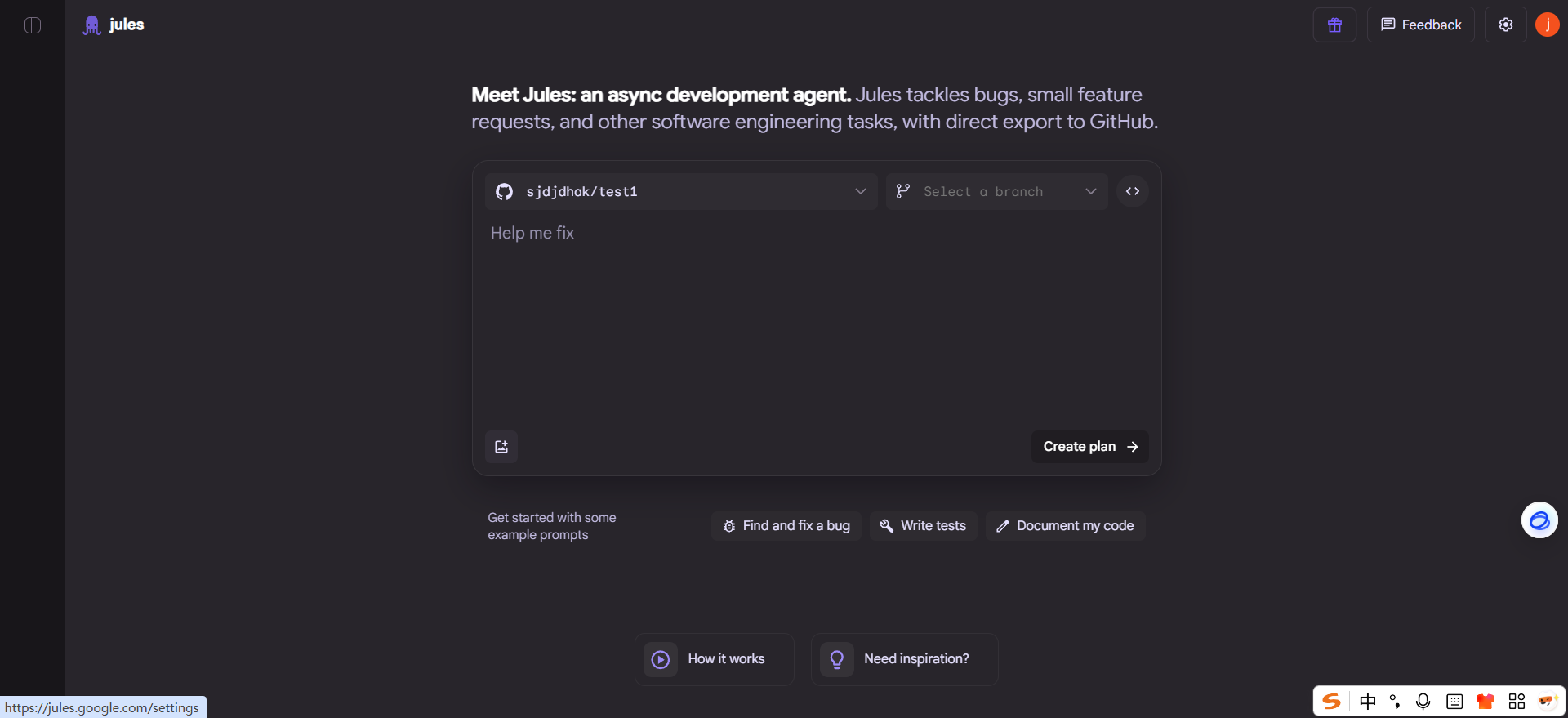Focus the Help me fix prompt box
The image size is (1568, 718).
tap(817, 319)
